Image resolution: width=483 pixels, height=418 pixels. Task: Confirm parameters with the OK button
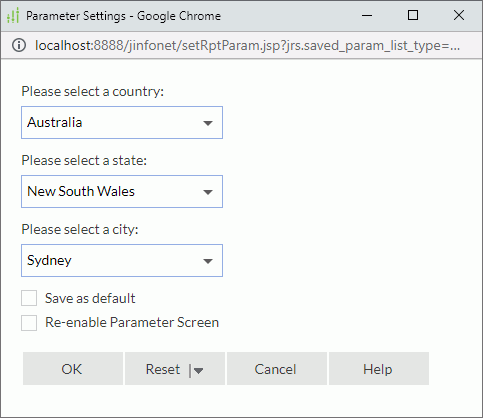click(73, 369)
